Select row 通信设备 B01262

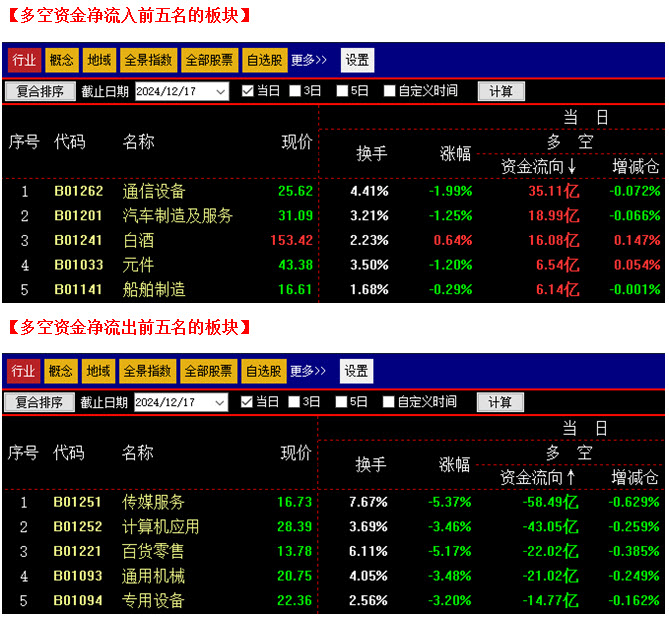[x=334, y=191]
